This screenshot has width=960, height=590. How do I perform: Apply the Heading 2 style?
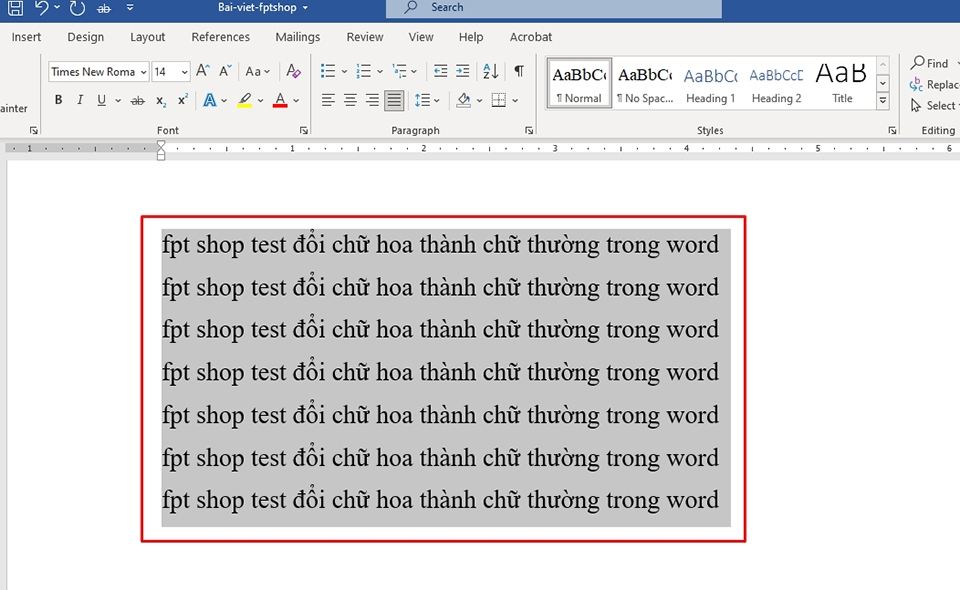click(x=776, y=83)
